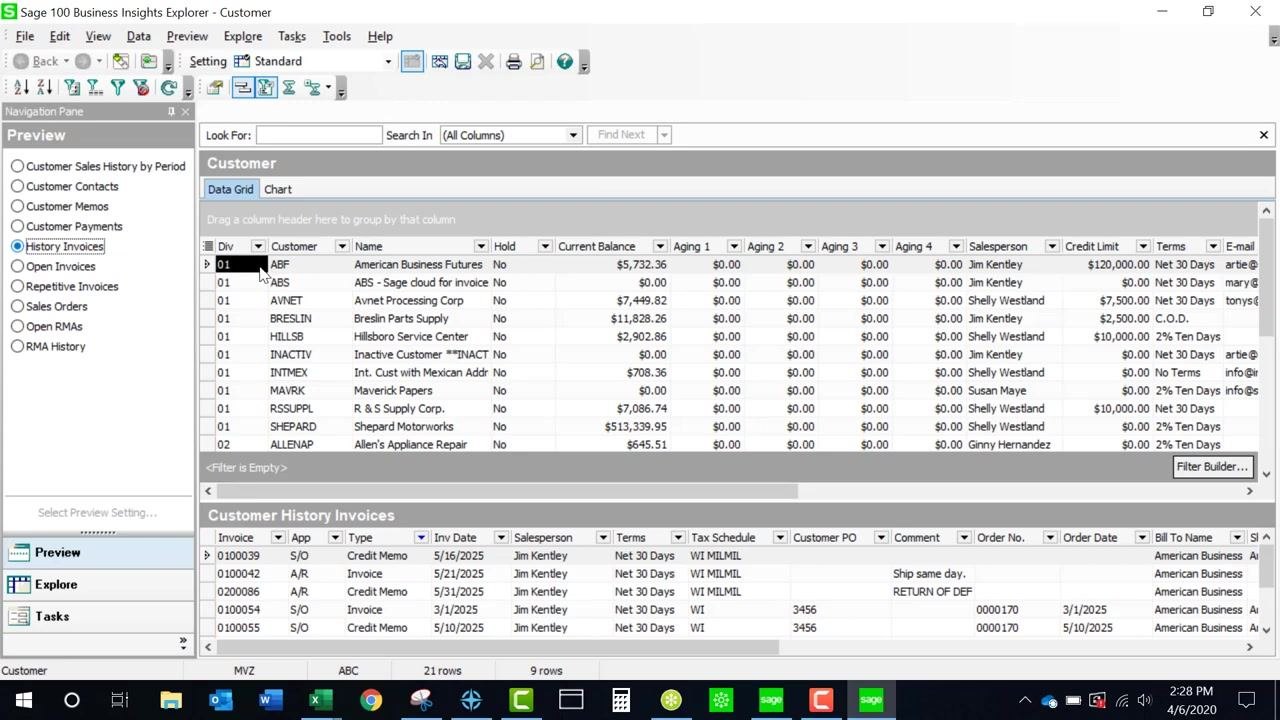Refresh the data view

[x=168, y=88]
